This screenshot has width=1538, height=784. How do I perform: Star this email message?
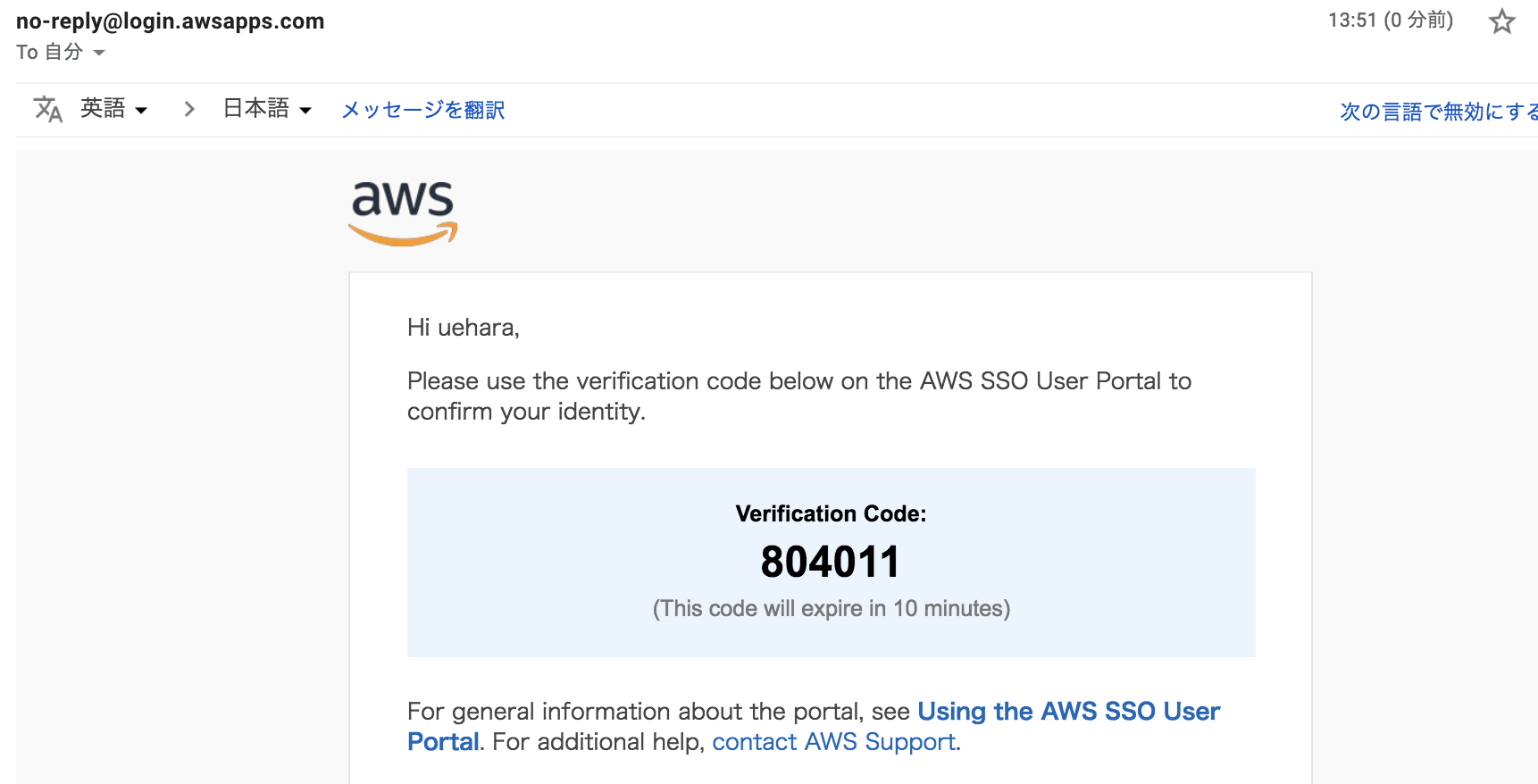click(x=1501, y=21)
